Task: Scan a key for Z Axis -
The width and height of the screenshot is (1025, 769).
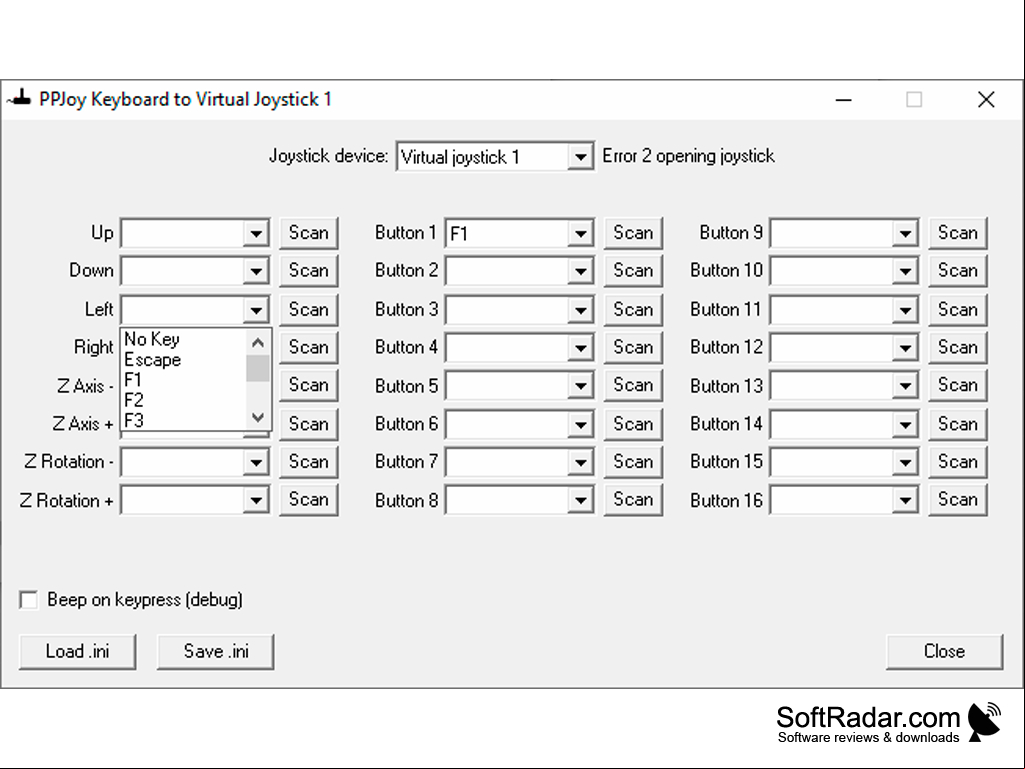Action: pyautogui.click(x=309, y=385)
